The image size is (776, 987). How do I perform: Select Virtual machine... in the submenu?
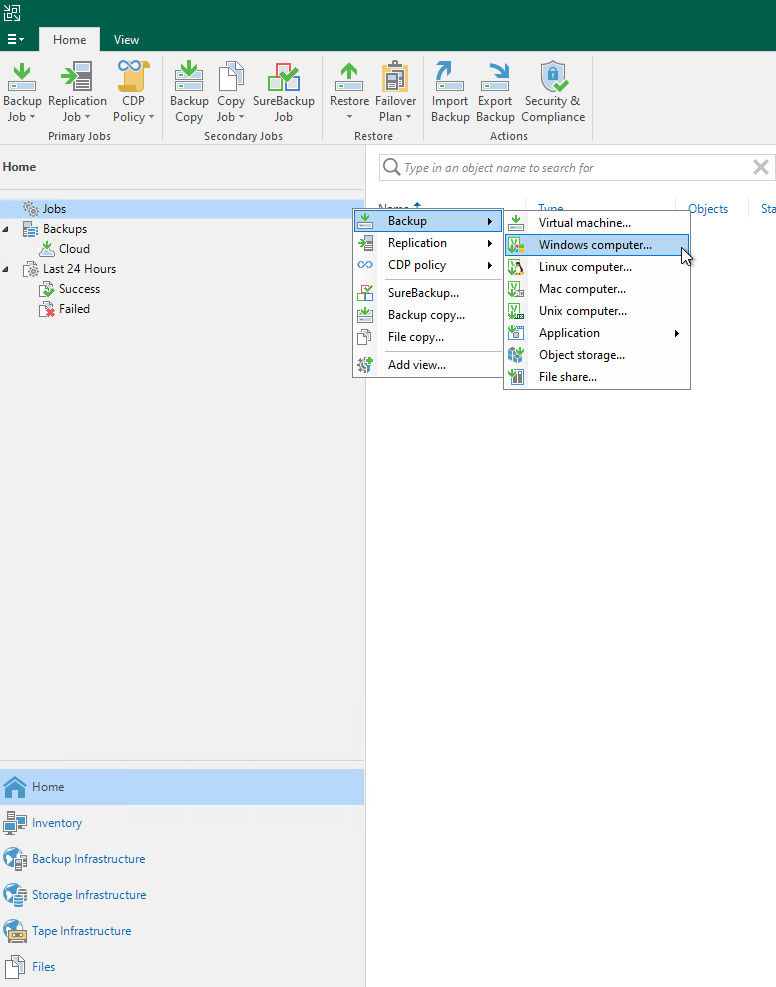(597, 223)
